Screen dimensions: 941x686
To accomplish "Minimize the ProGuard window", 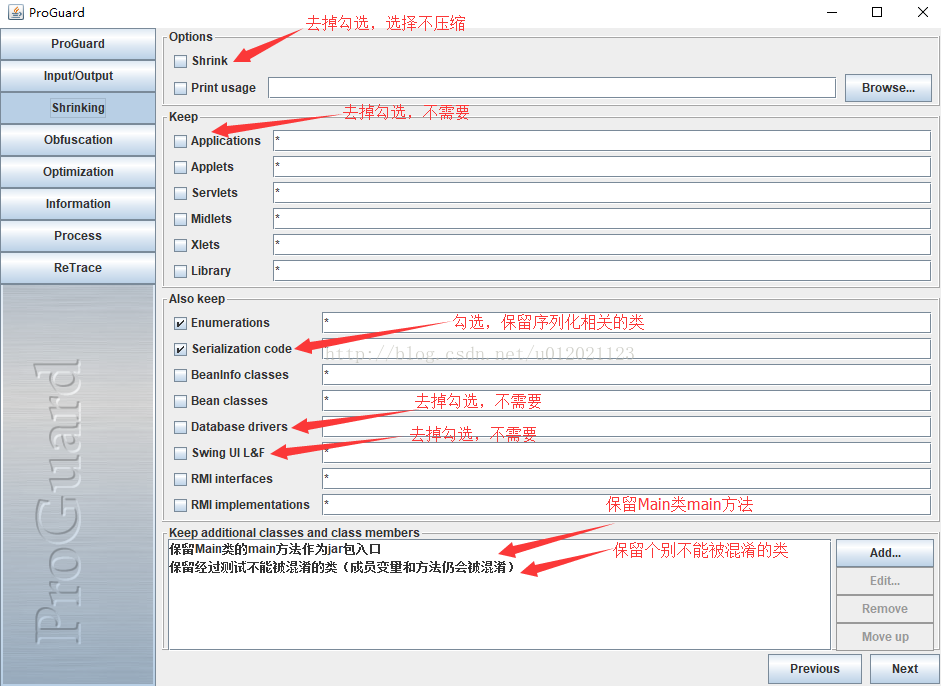I will [832, 12].
